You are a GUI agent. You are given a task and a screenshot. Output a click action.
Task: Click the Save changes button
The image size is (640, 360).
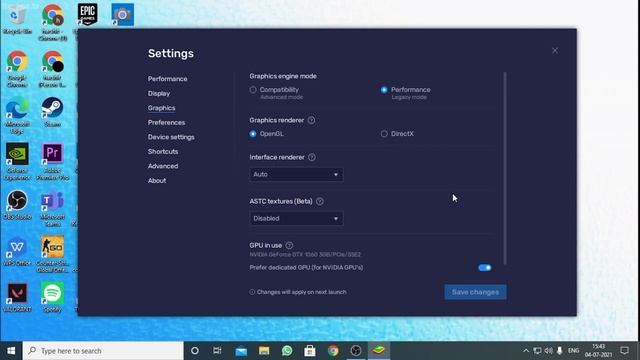pos(476,292)
